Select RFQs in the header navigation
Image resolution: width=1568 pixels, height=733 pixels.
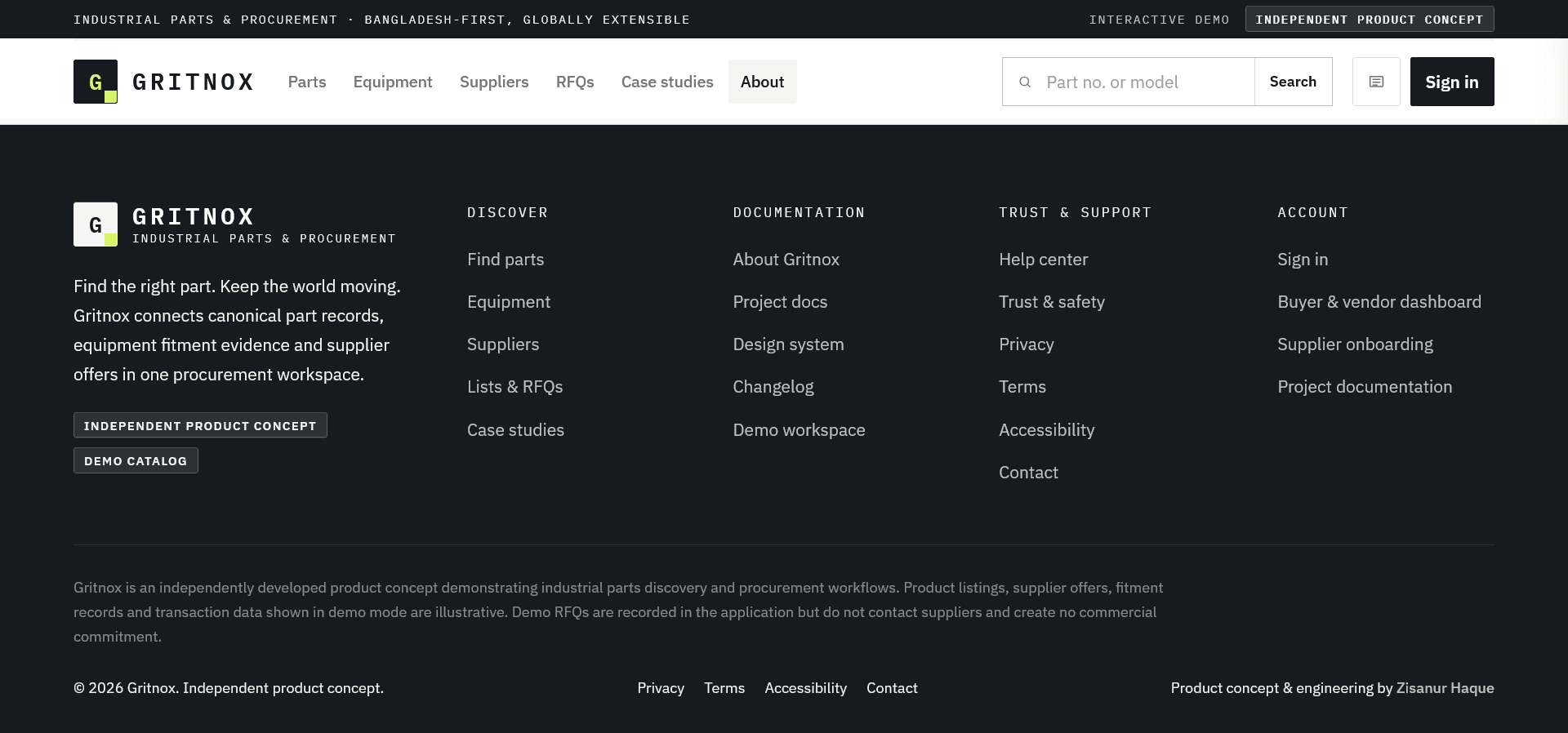(575, 82)
